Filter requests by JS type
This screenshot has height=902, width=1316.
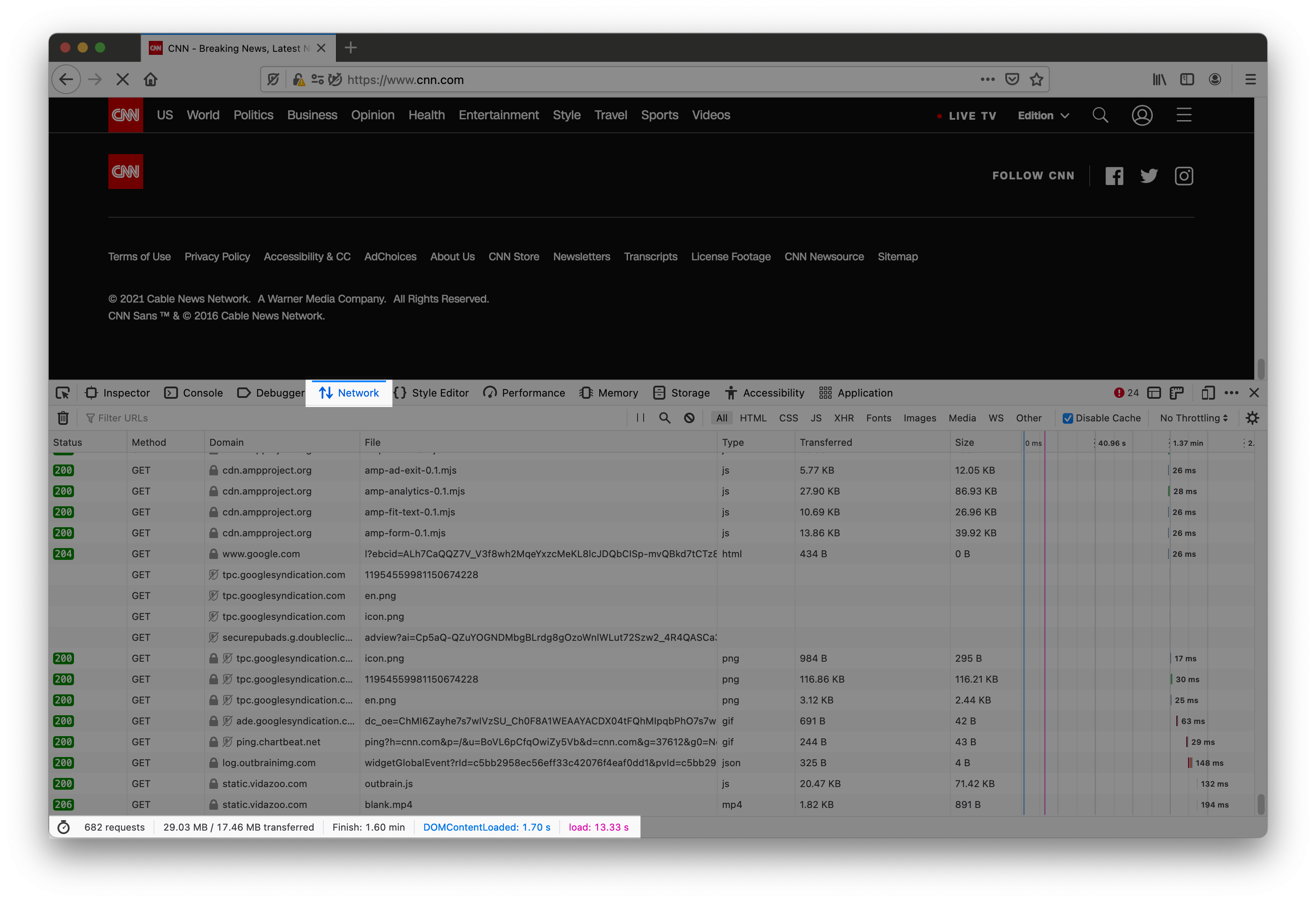pyautogui.click(x=816, y=418)
